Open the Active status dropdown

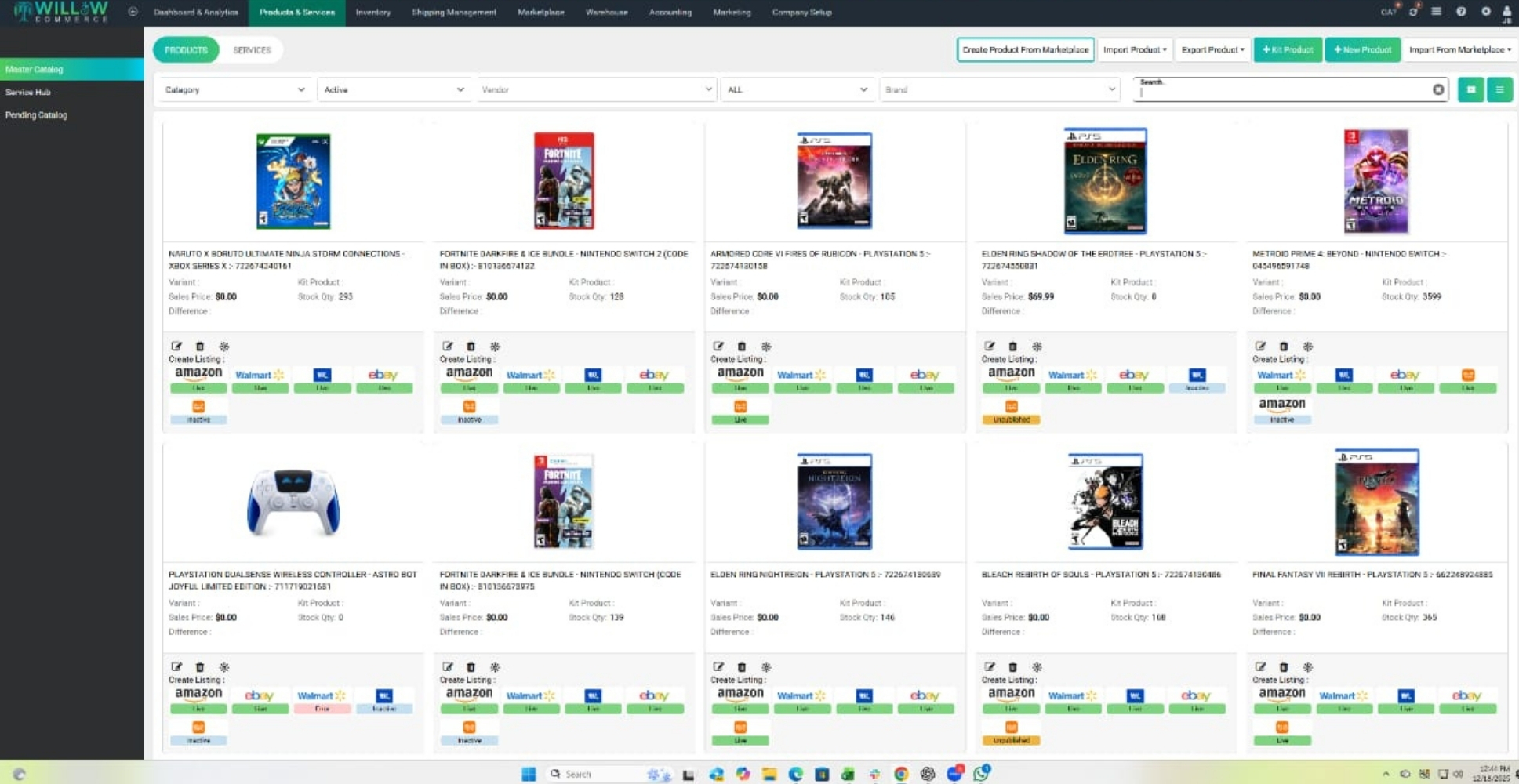click(x=394, y=89)
